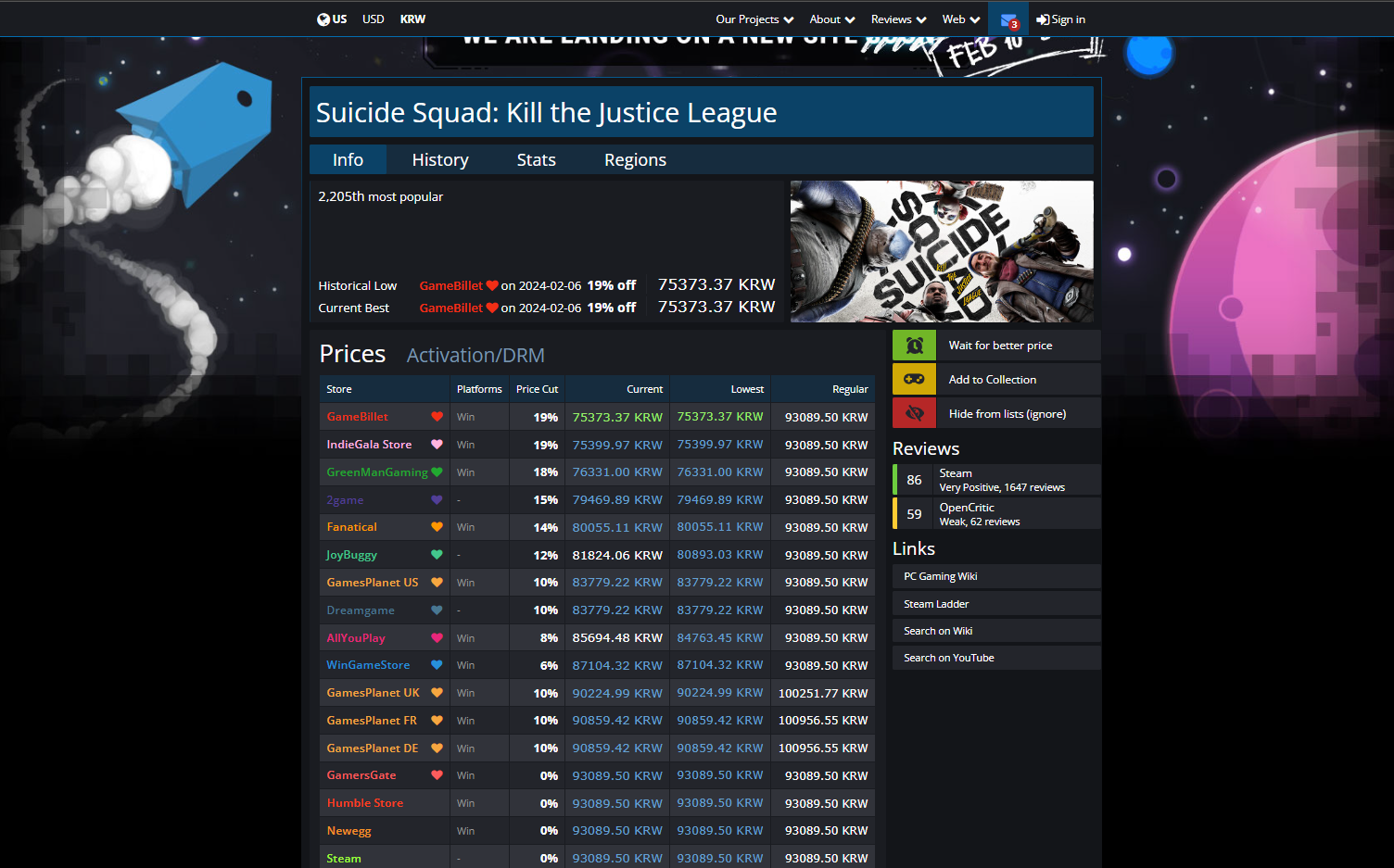The width and height of the screenshot is (1394, 868).
Task: Open the Activation/DRM tab
Action: click(x=475, y=356)
